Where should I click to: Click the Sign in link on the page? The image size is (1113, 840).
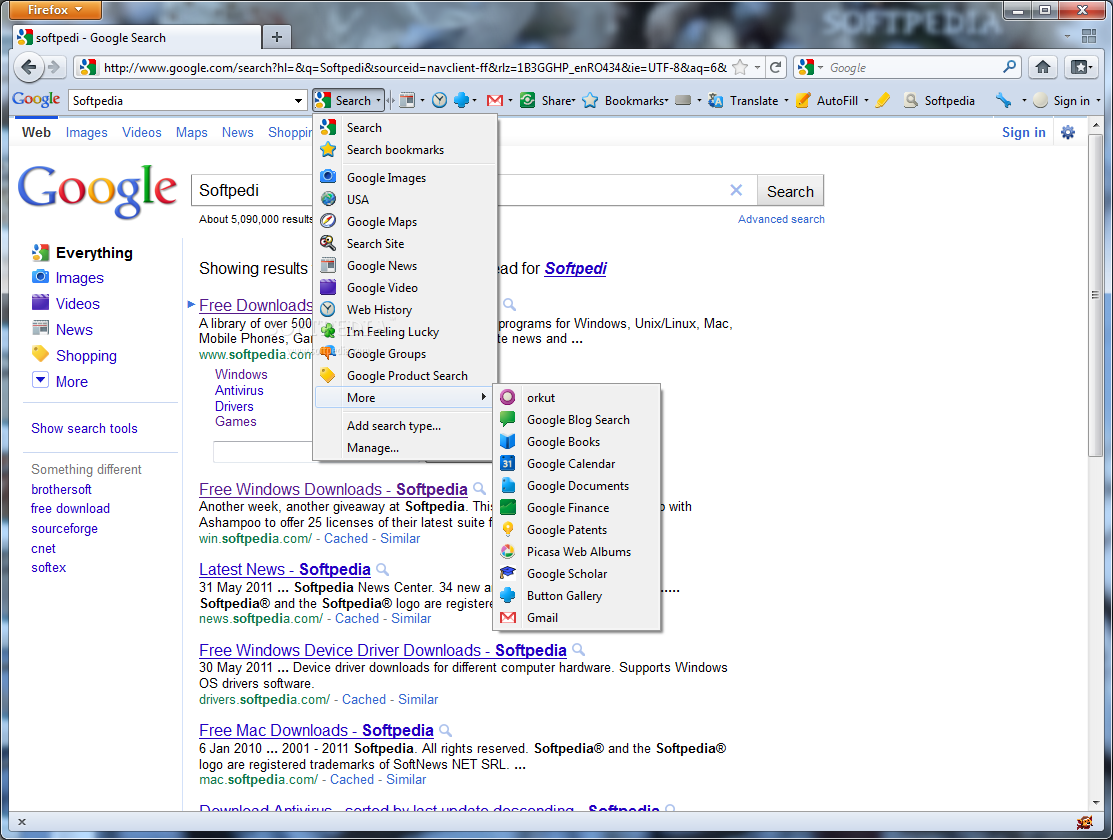(1023, 132)
